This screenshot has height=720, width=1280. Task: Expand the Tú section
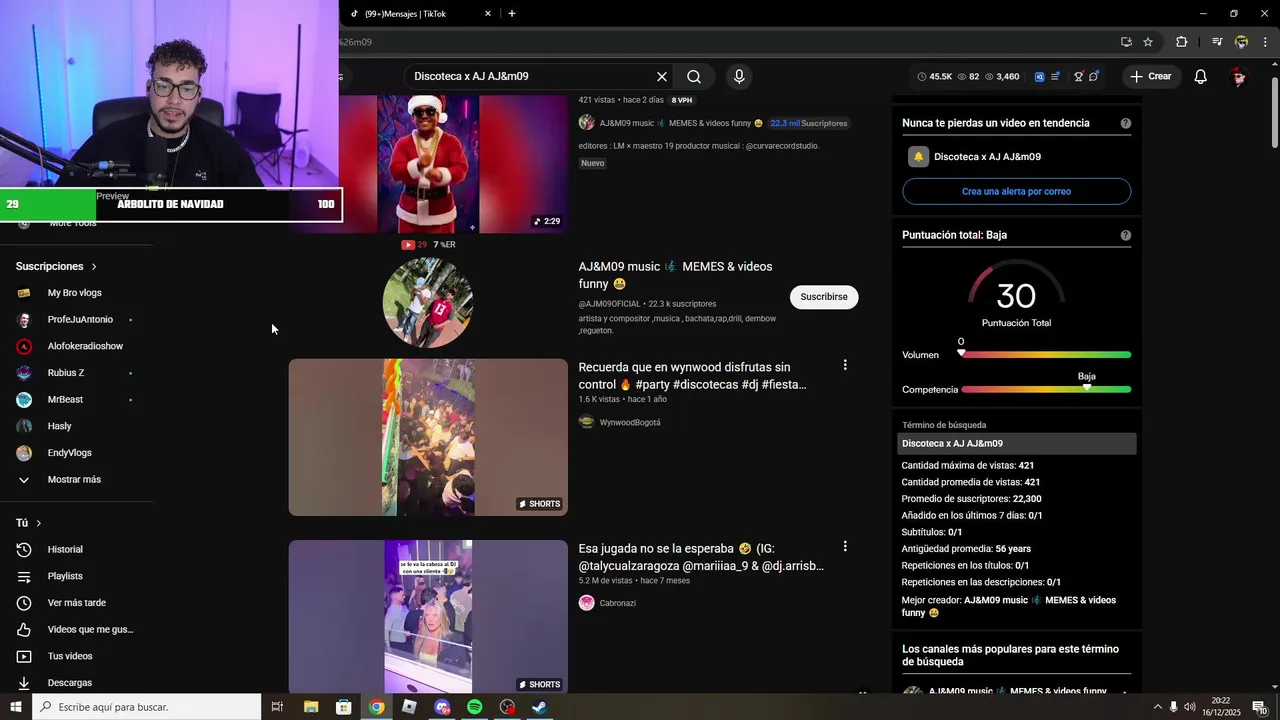coord(29,523)
